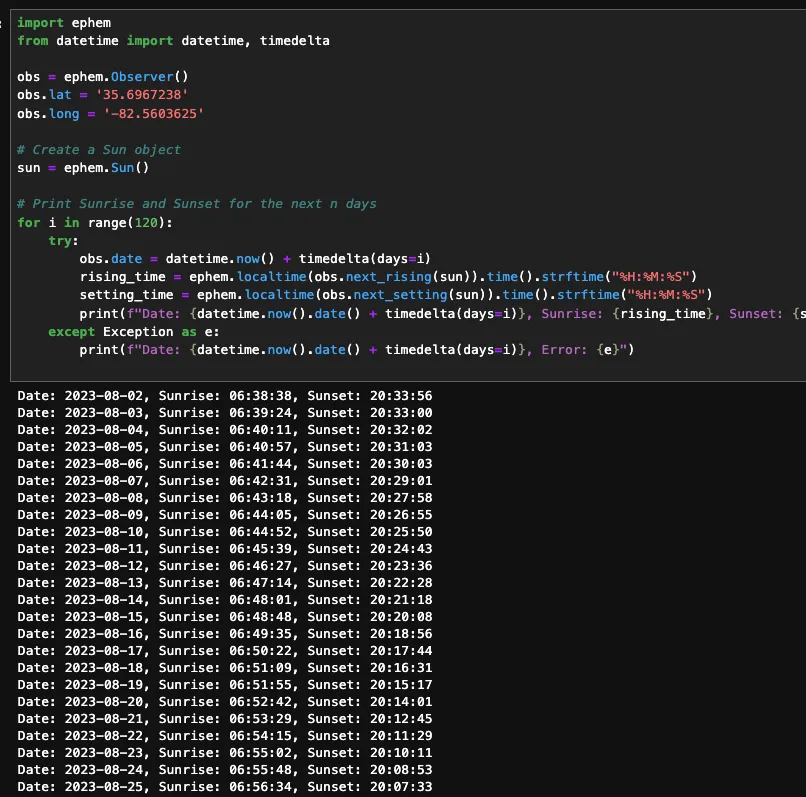
Task: Click the "Print Sunrise and Sunset" comment
Action: pyautogui.click(x=196, y=203)
